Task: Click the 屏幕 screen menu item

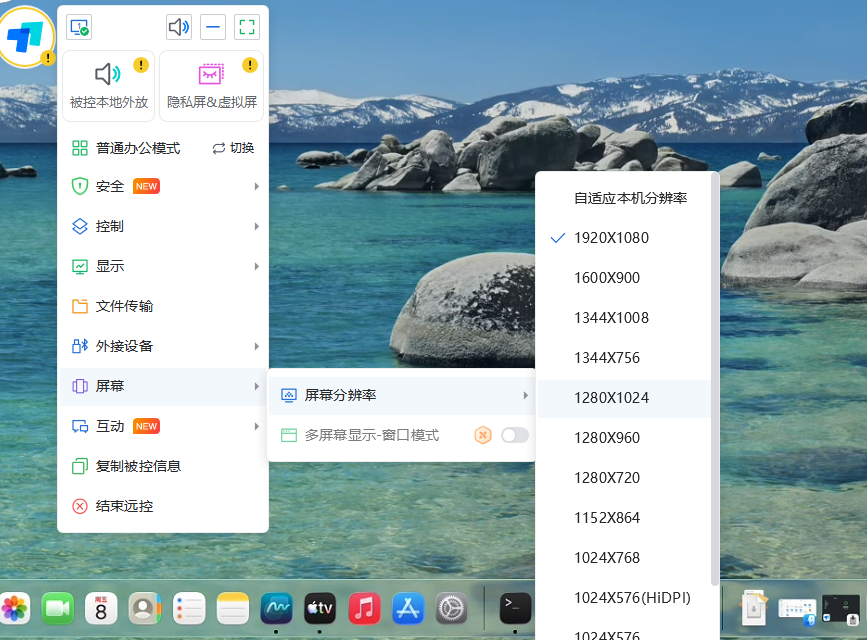Action: click(163, 386)
